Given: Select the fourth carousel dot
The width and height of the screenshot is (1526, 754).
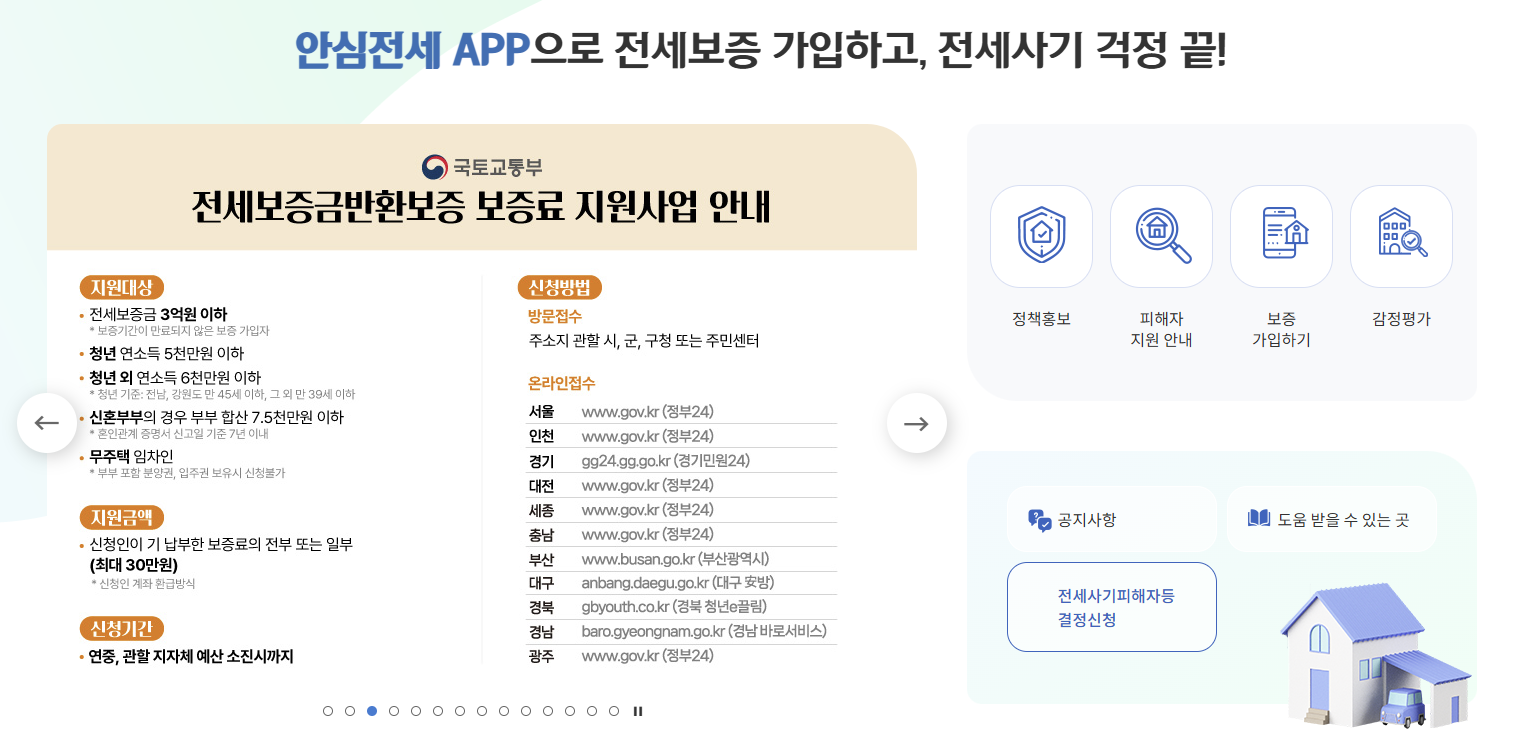Looking at the screenshot, I should coord(394,711).
